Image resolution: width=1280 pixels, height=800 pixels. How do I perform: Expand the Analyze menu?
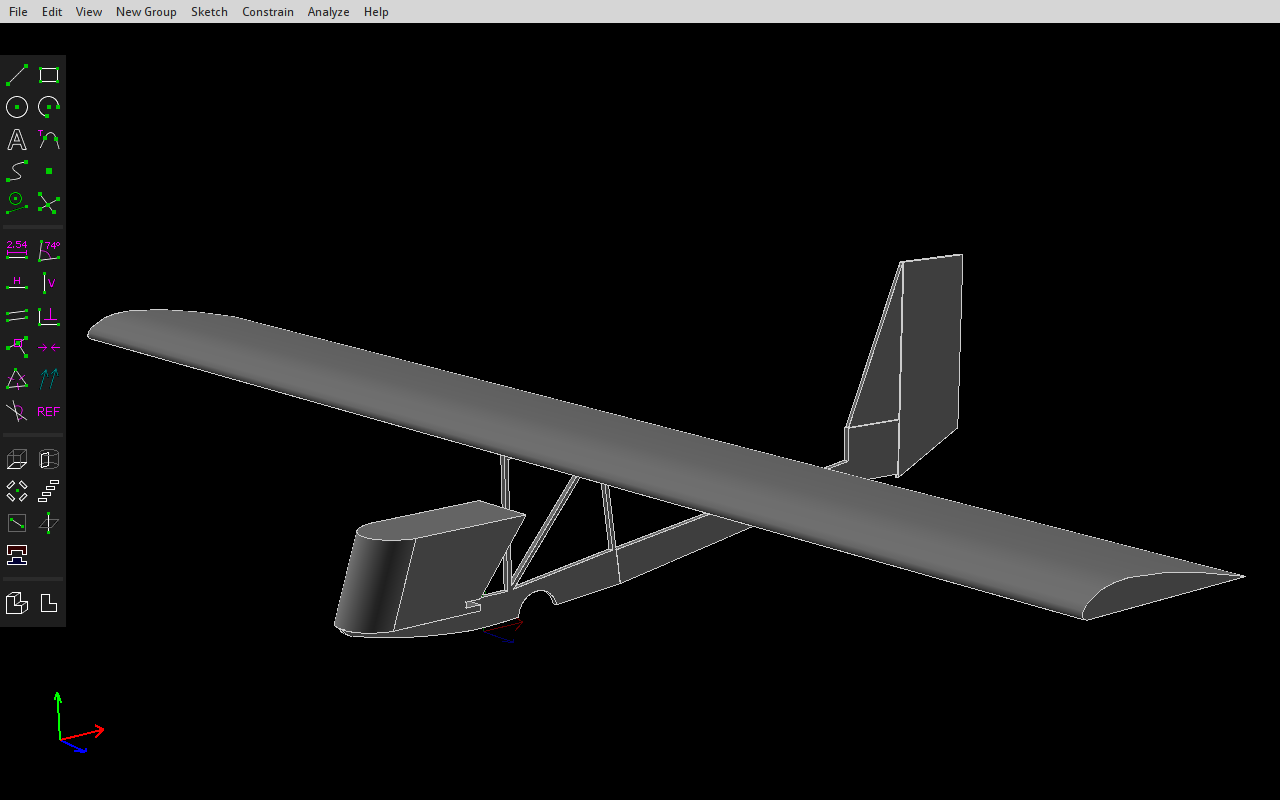[328, 12]
